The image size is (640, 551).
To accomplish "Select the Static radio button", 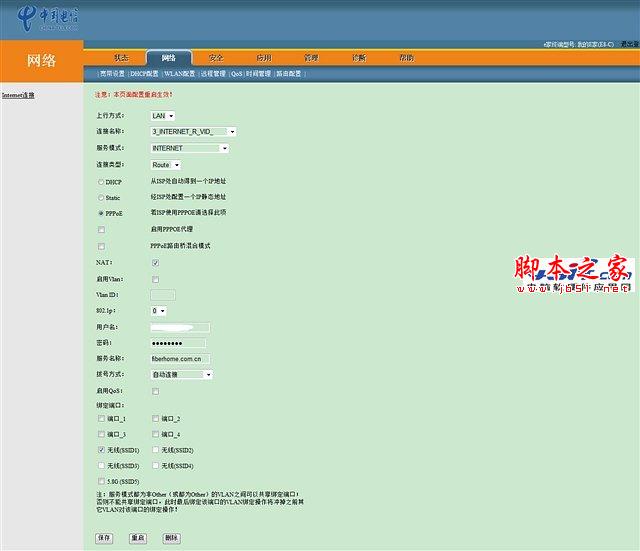I will tap(101, 198).
